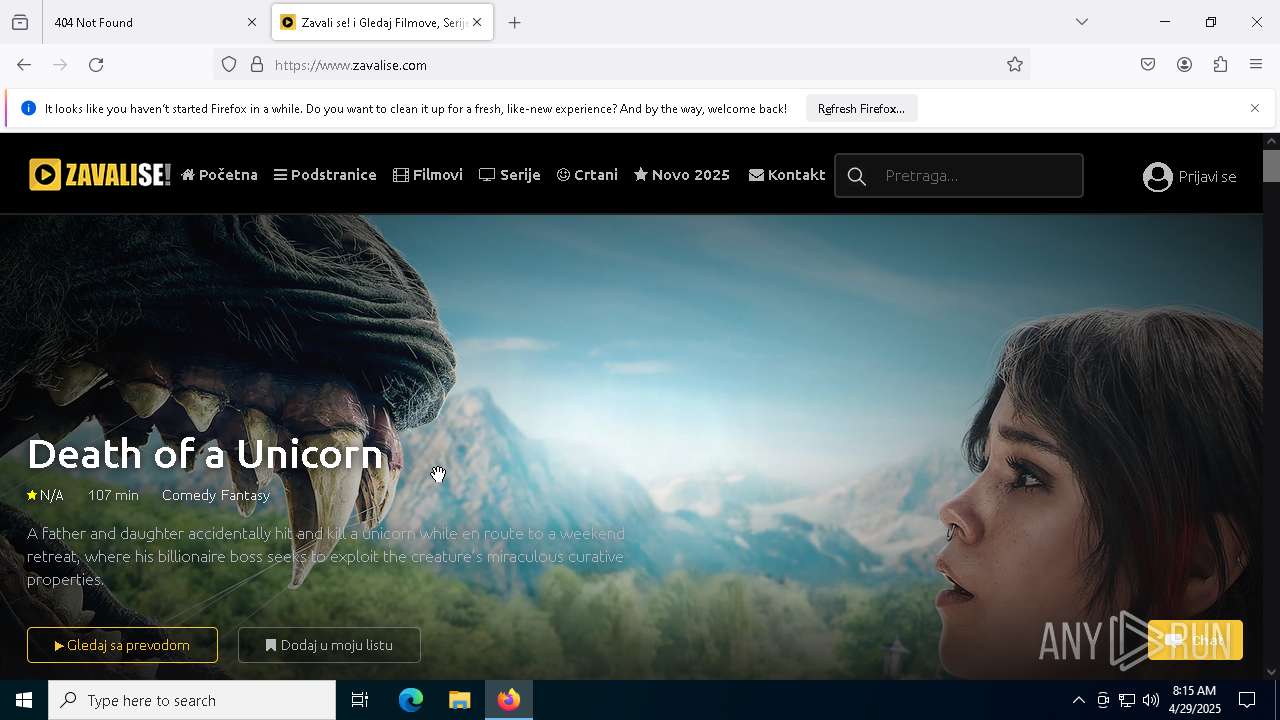Viewport: 1280px width, 720px height.
Task: Show hidden system tray icons
Action: [x=1078, y=700]
